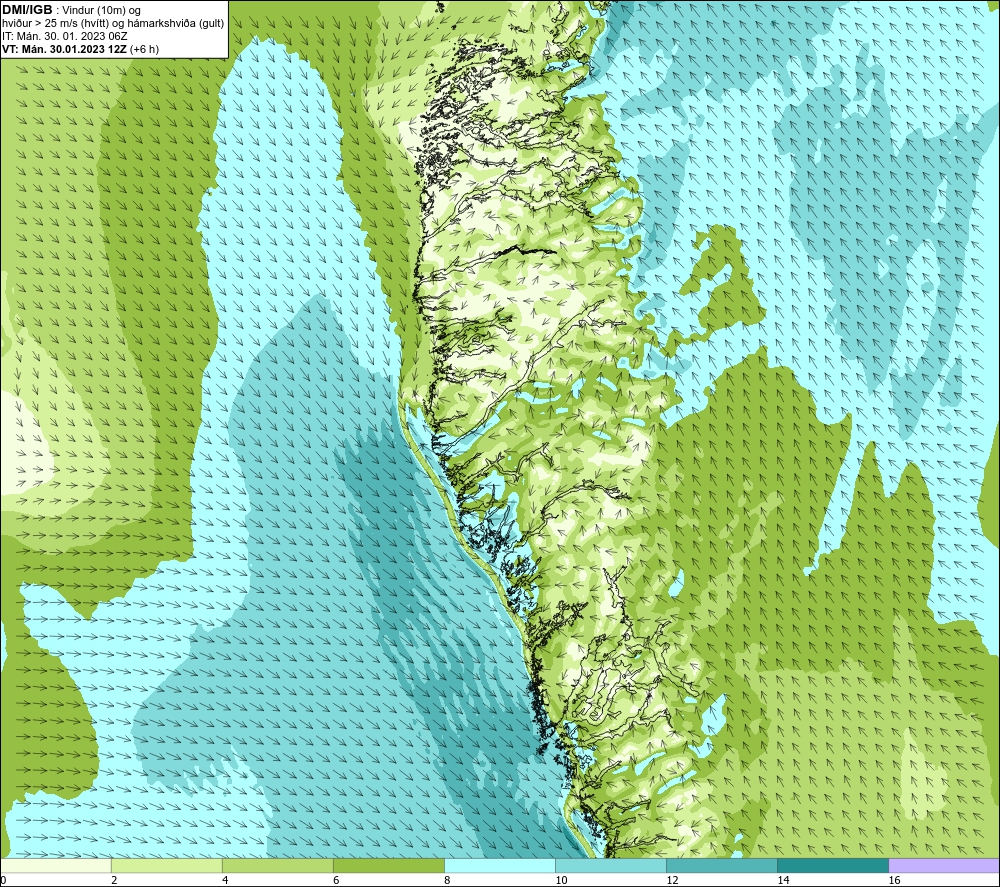Image resolution: width=1000 pixels, height=887 pixels.
Task: Click the purple above-16 m/s legend band
Action: (x=944, y=866)
